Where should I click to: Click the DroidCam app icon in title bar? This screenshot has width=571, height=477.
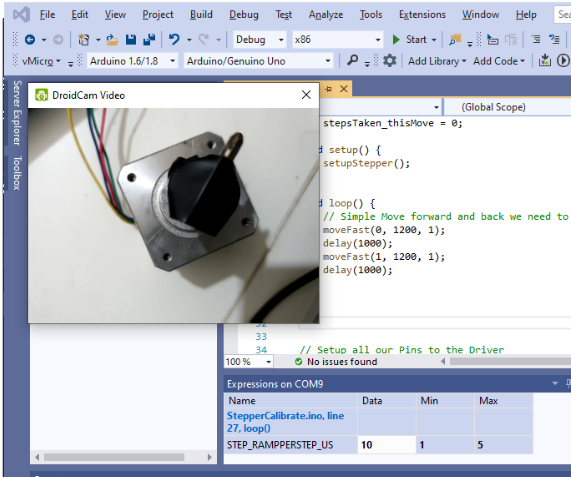tap(42, 95)
